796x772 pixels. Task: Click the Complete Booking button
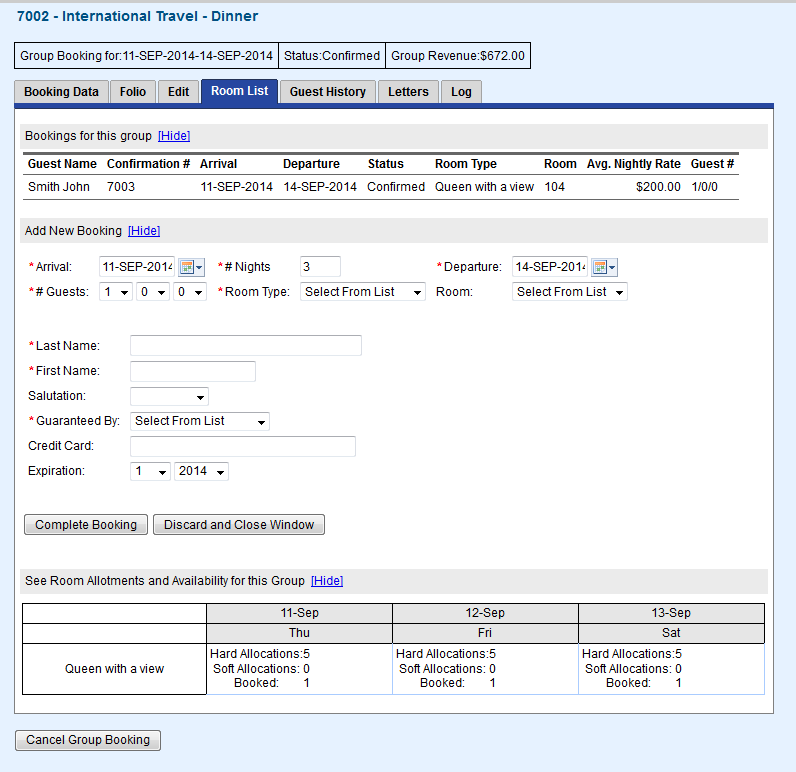(86, 525)
